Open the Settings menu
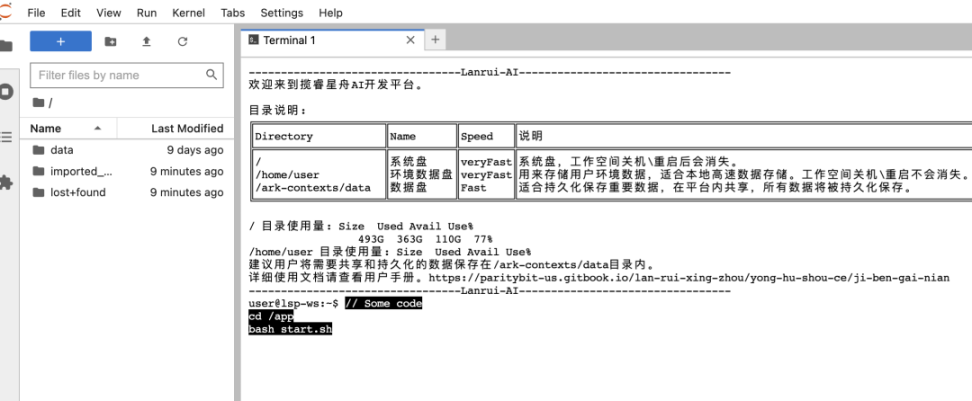 [x=281, y=13]
